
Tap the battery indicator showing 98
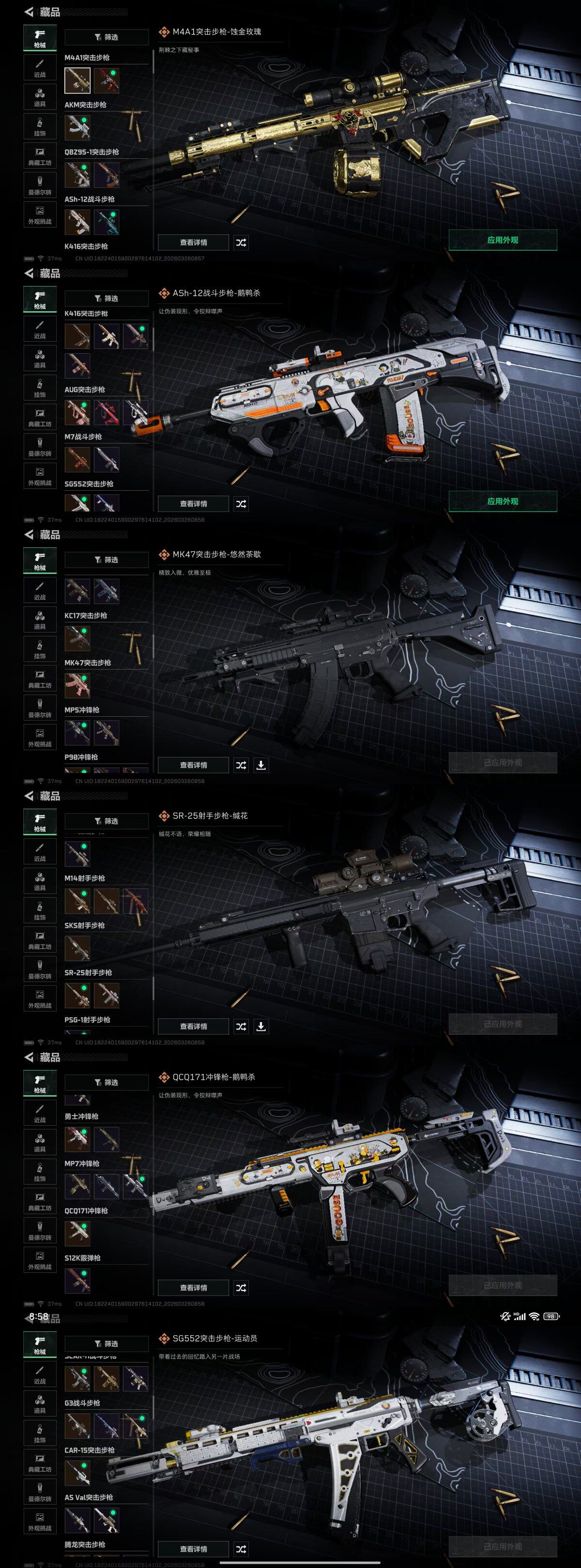(551, 1316)
